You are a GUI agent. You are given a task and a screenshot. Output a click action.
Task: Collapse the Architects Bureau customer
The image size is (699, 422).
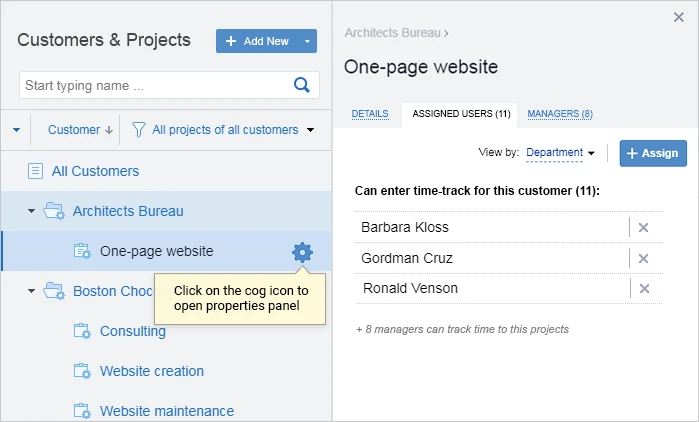point(31,211)
